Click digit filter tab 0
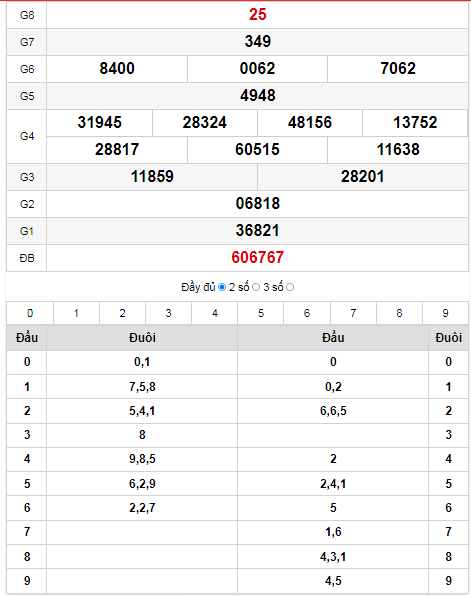471x597 pixels. tap(30, 313)
